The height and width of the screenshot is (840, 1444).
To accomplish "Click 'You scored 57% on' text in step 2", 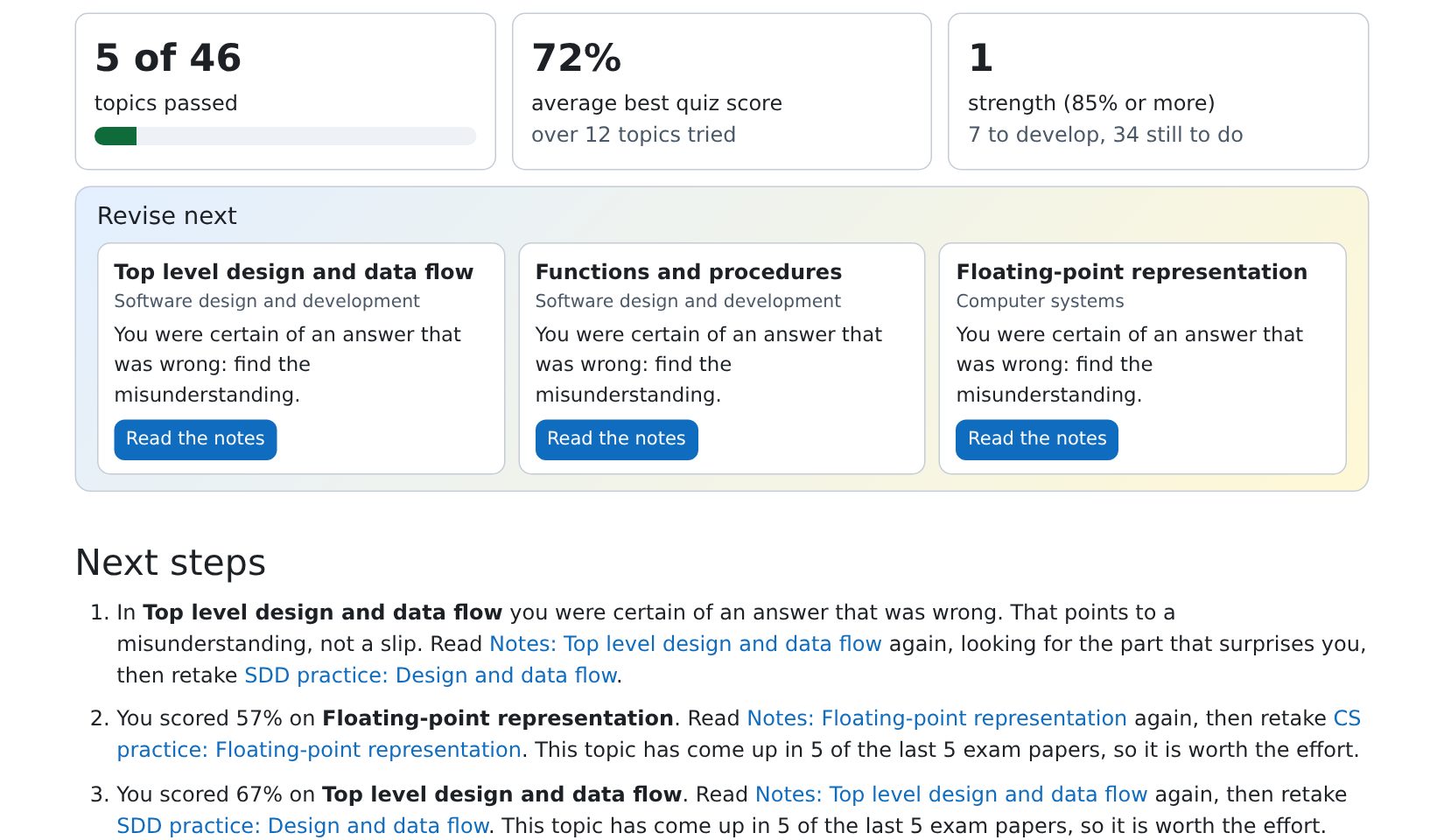I will pos(216,718).
